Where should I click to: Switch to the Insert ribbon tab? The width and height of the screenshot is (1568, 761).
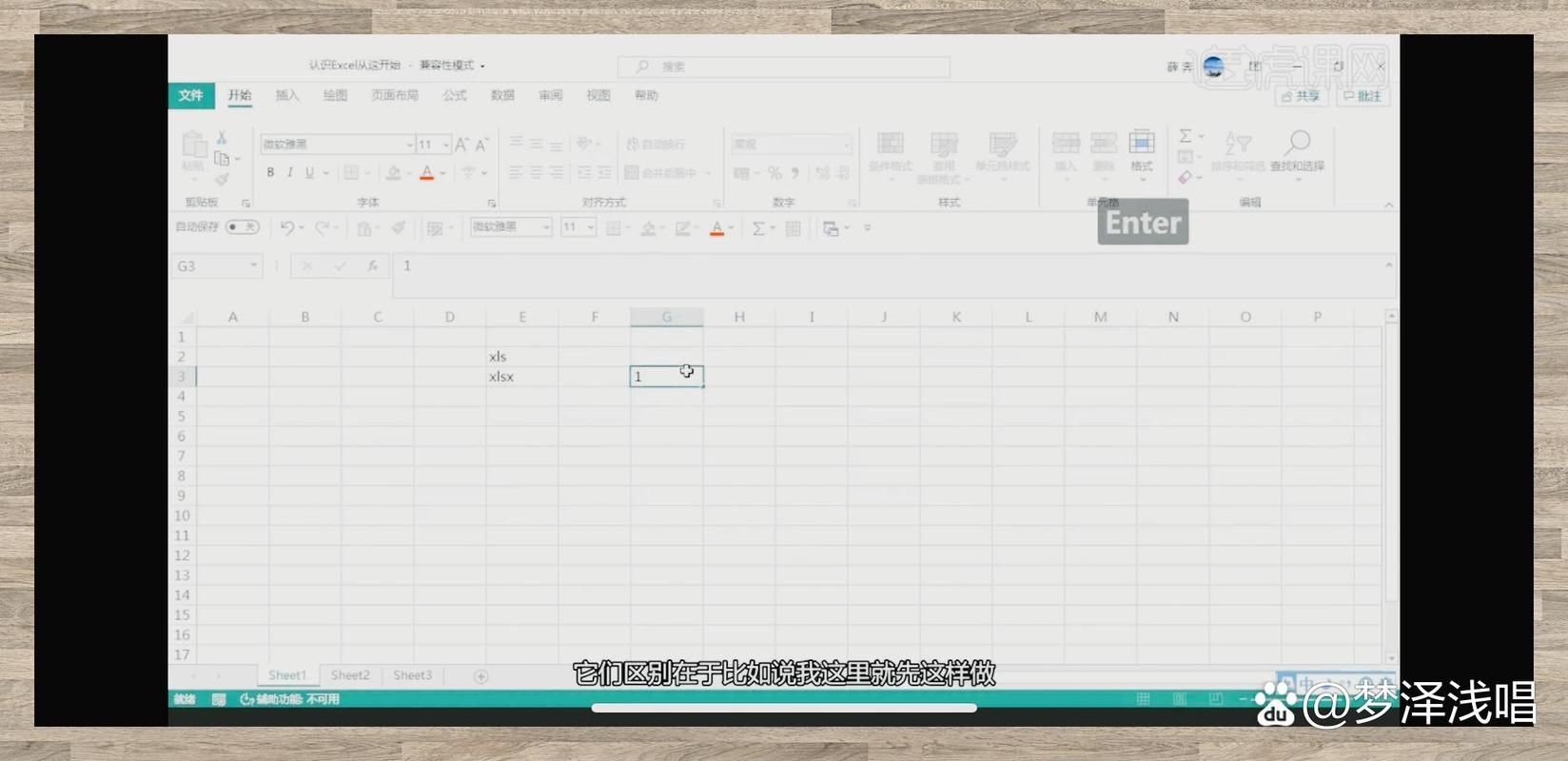[x=286, y=95]
